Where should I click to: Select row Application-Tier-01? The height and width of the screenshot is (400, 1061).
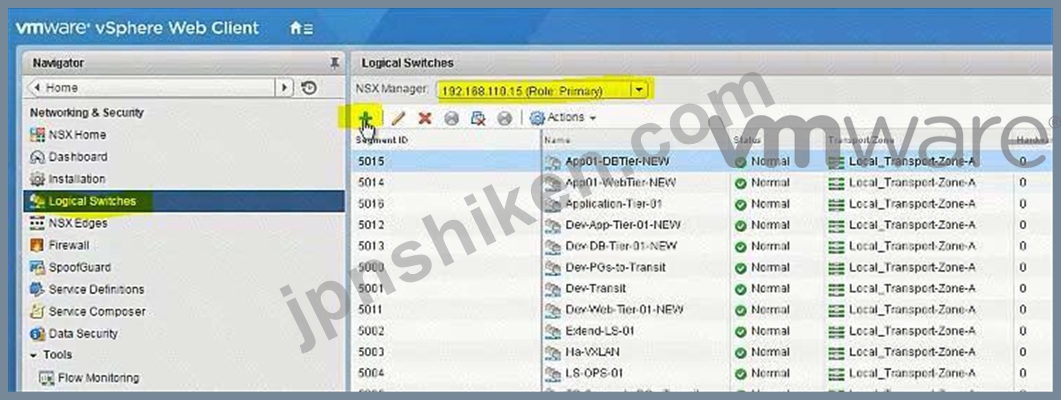click(x=701, y=204)
